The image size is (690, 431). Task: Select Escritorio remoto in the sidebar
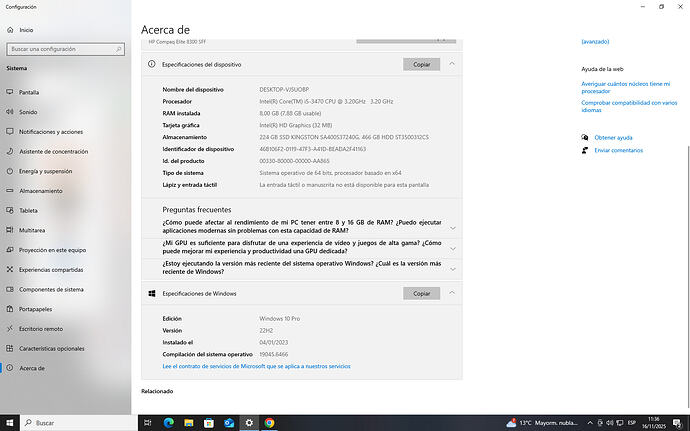(40, 328)
